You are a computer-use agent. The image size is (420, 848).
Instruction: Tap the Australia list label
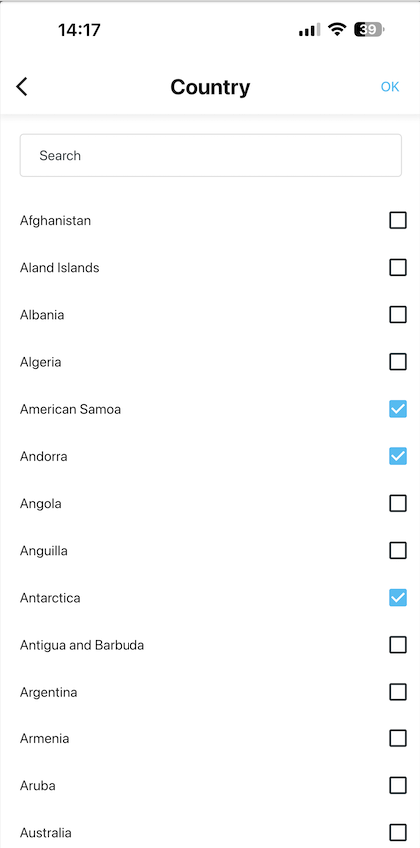point(45,832)
